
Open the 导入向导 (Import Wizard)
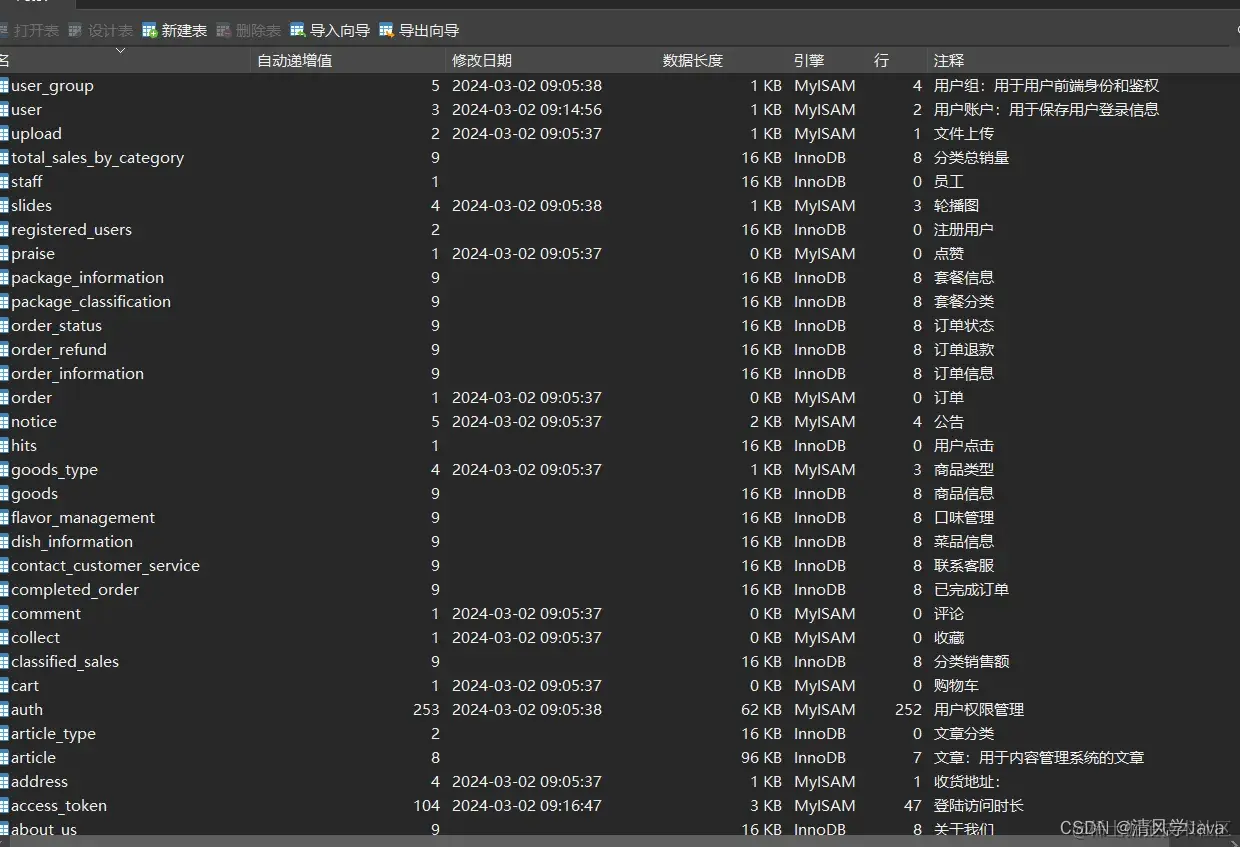pyautogui.click(x=330, y=31)
